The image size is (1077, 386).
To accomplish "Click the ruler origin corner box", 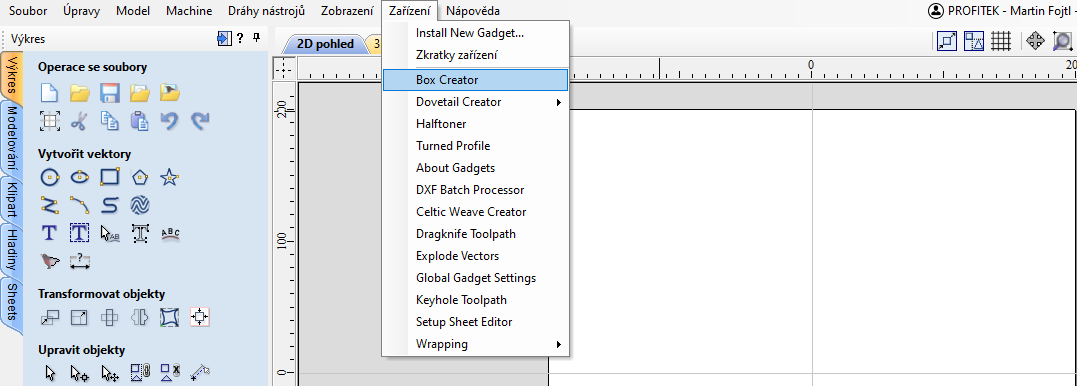I will pyautogui.click(x=284, y=69).
